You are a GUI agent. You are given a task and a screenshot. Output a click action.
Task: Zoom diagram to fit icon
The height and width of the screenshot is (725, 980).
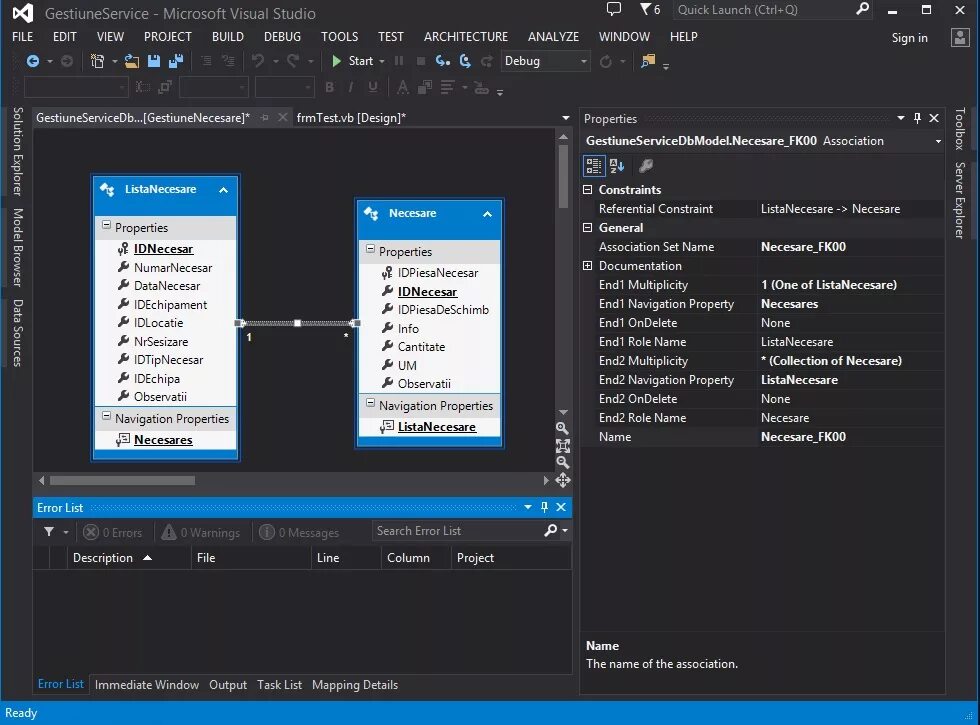[562, 446]
